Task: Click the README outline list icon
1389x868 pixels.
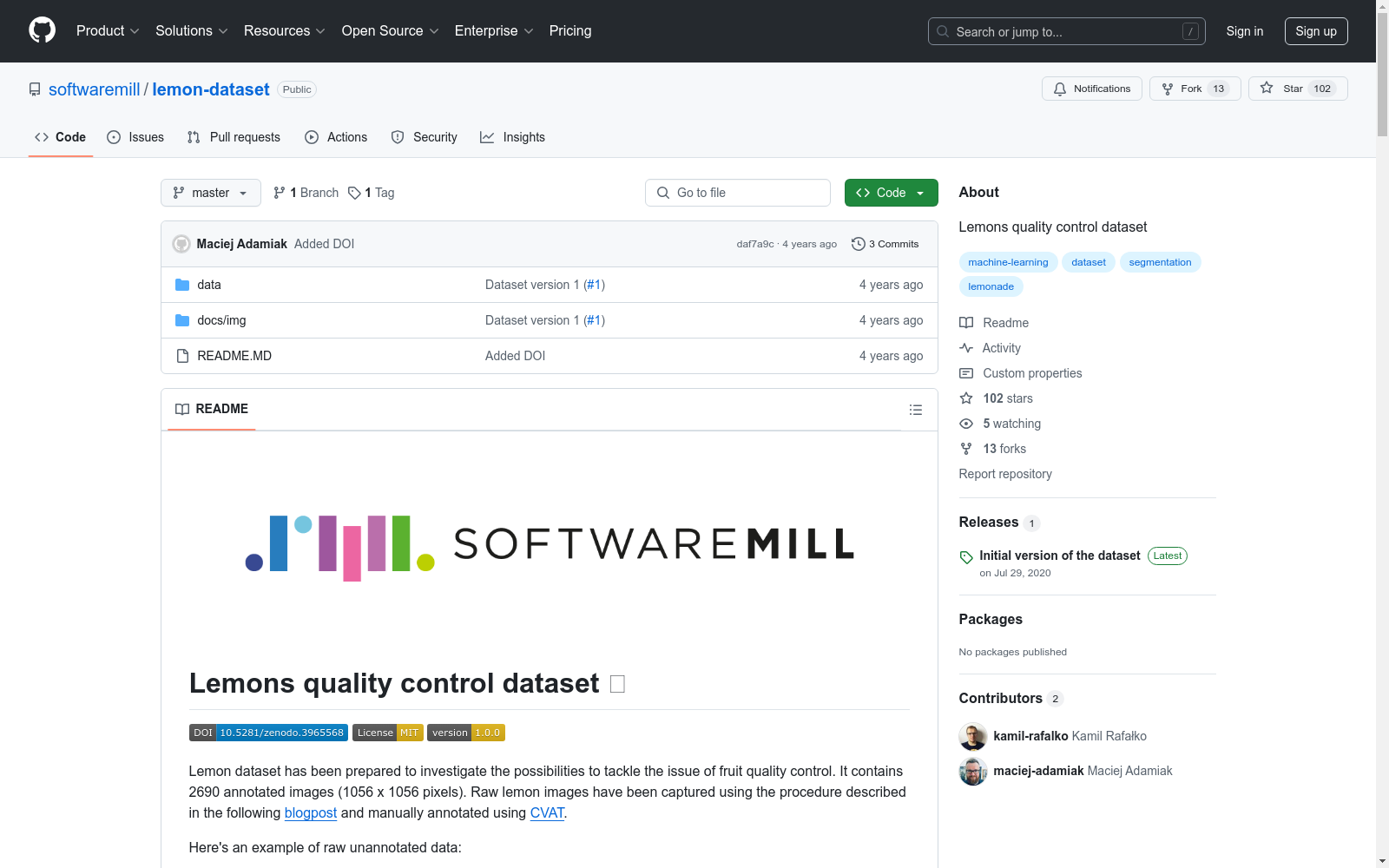Action: [915, 410]
